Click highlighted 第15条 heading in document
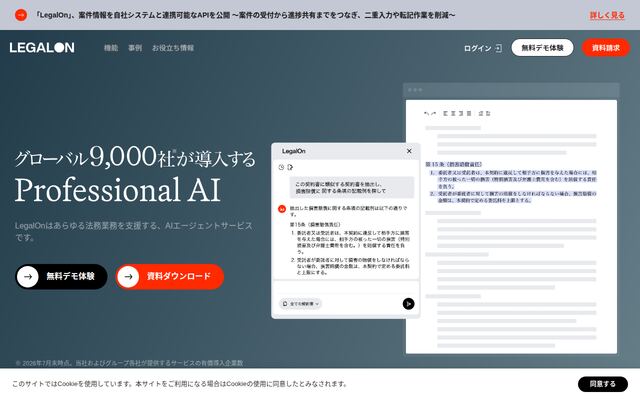 click(x=453, y=164)
